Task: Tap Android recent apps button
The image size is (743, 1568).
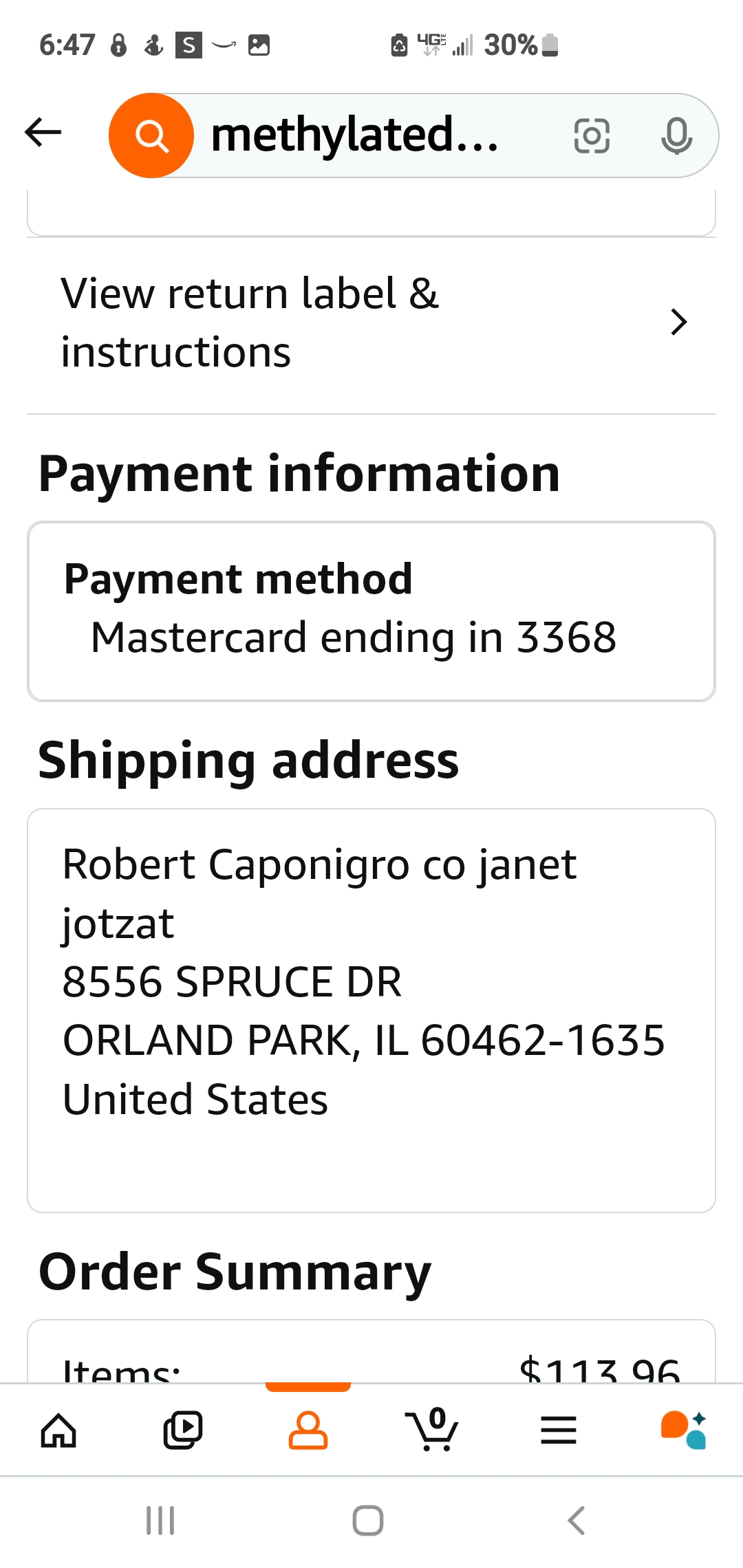Action: coord(160,1521)
